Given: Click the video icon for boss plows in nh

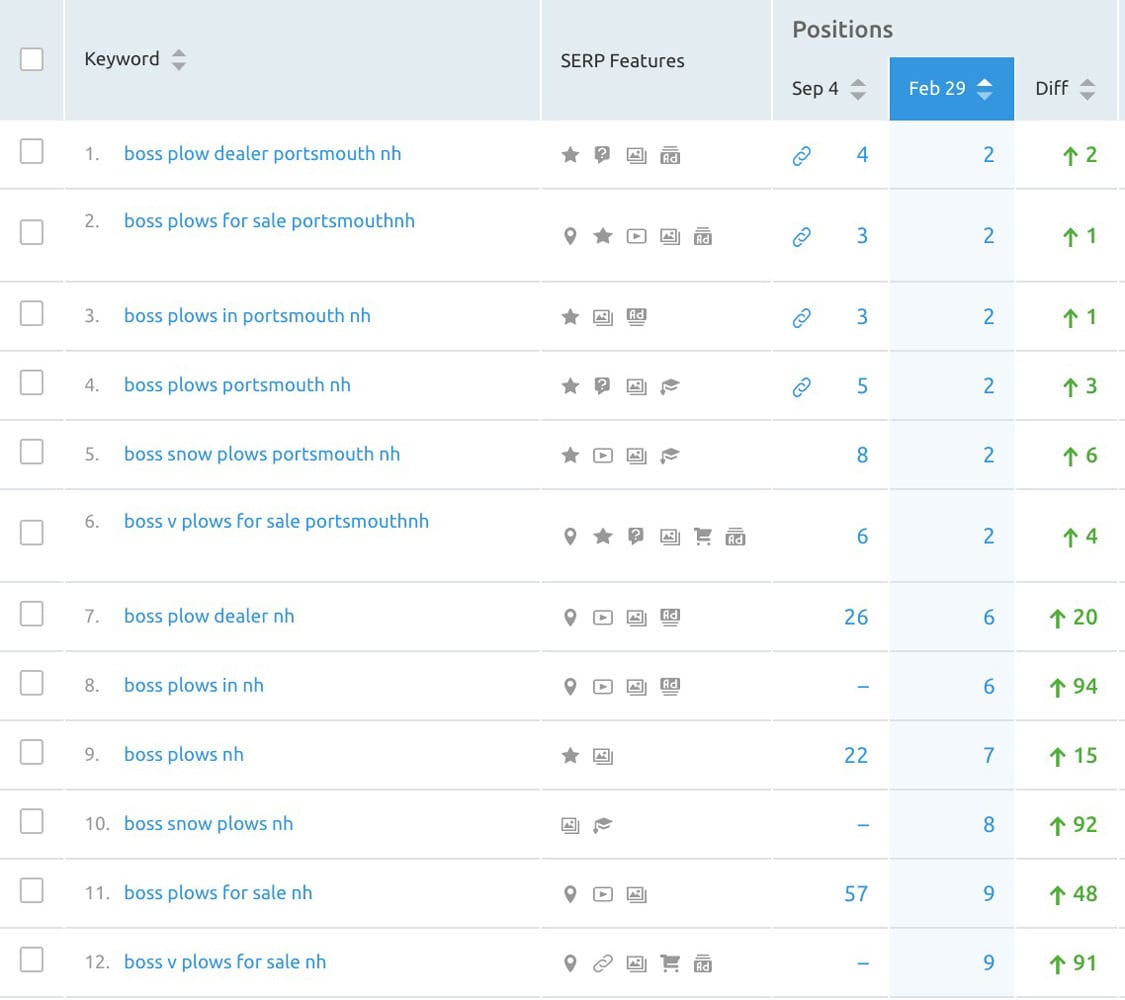Looking at the screenshot, I should click(x=603, y=687).
